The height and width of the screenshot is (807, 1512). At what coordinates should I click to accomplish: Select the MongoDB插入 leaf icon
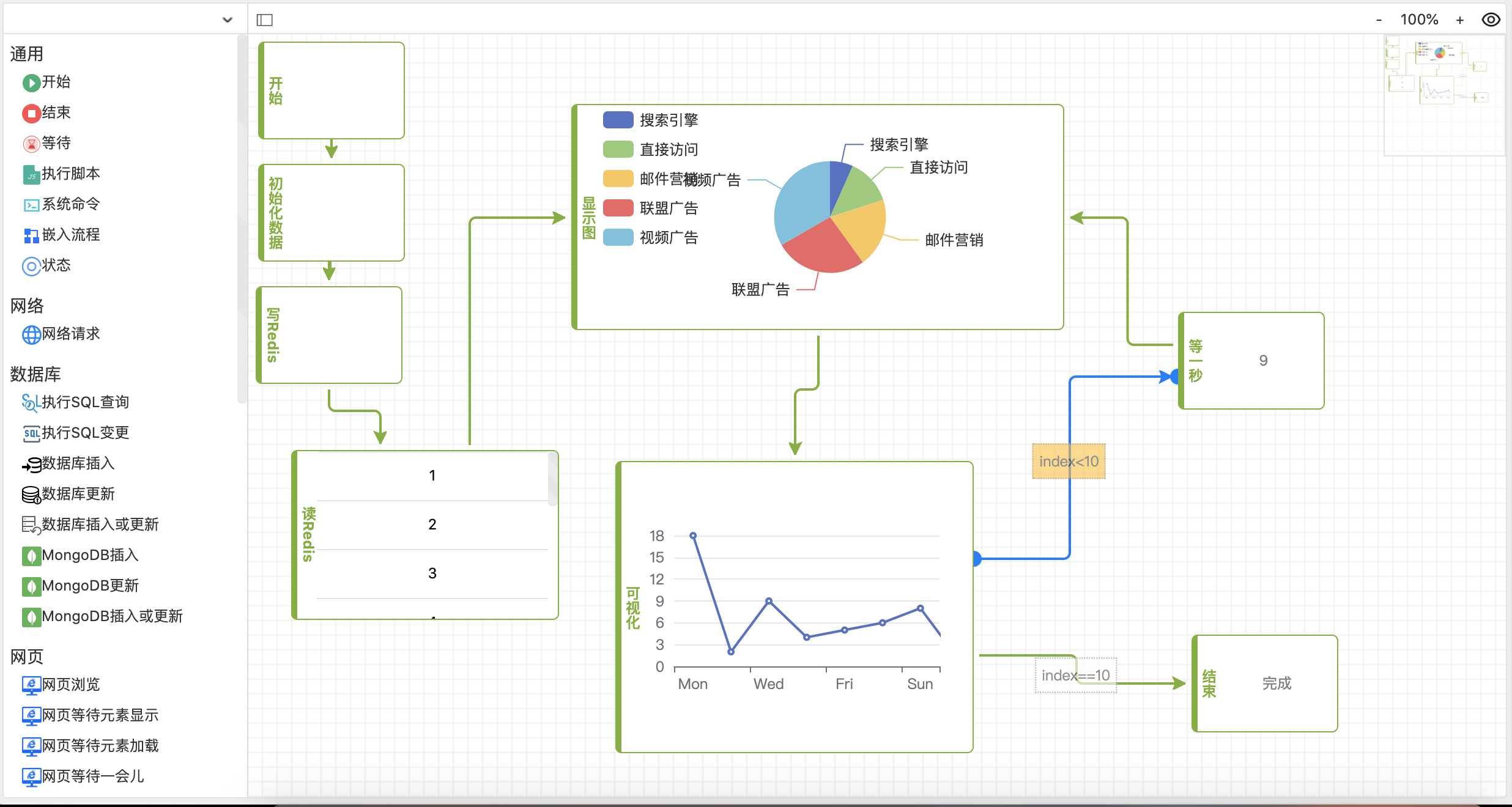point(31,556)
